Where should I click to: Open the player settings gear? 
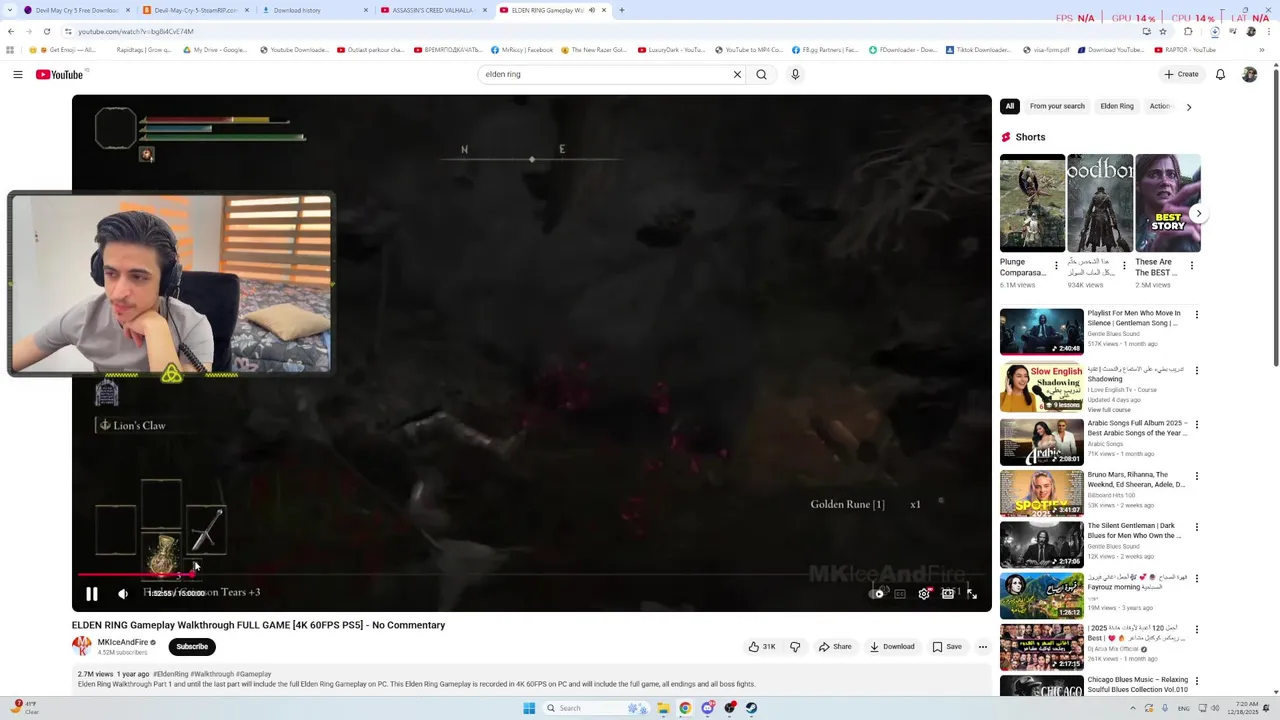pyautogui.click(x=924, y=594)
